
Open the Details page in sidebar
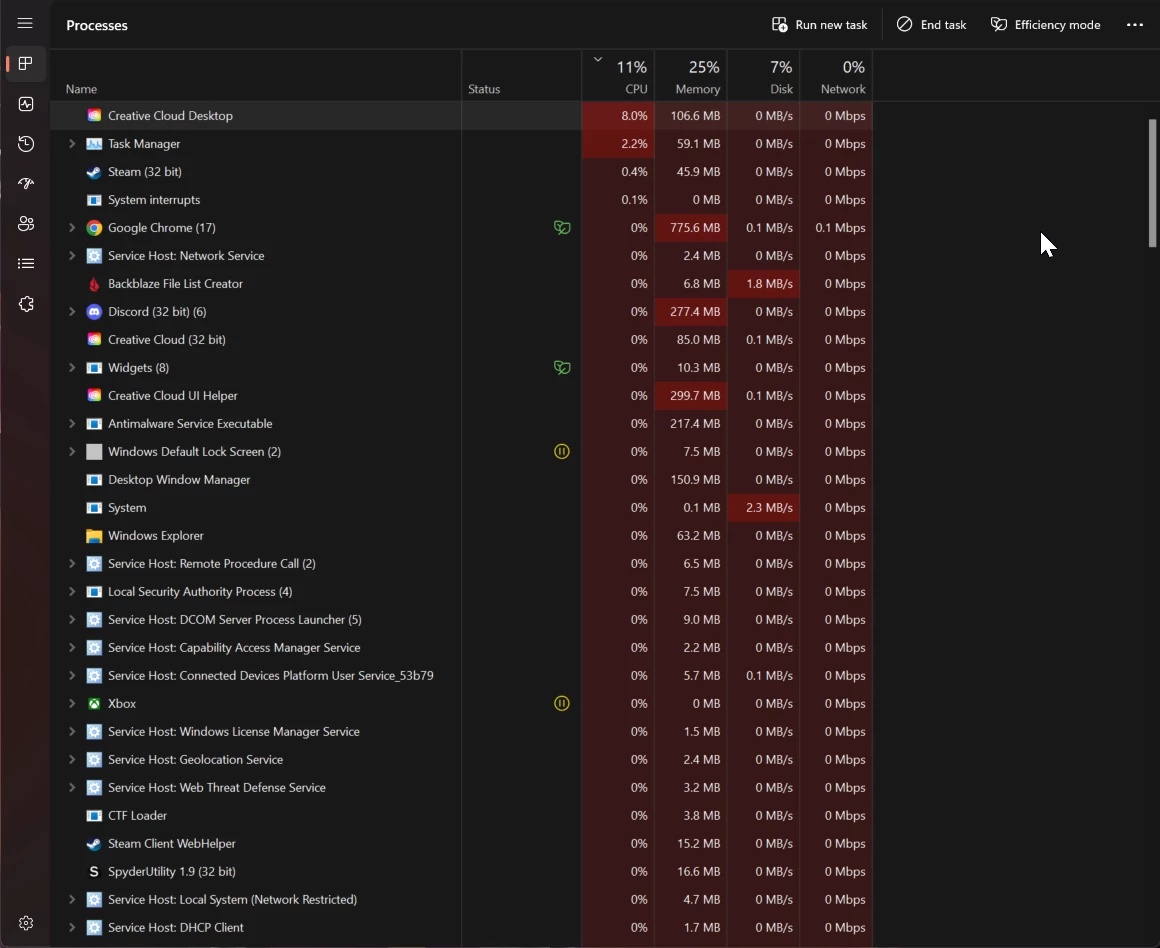[26, 263]
